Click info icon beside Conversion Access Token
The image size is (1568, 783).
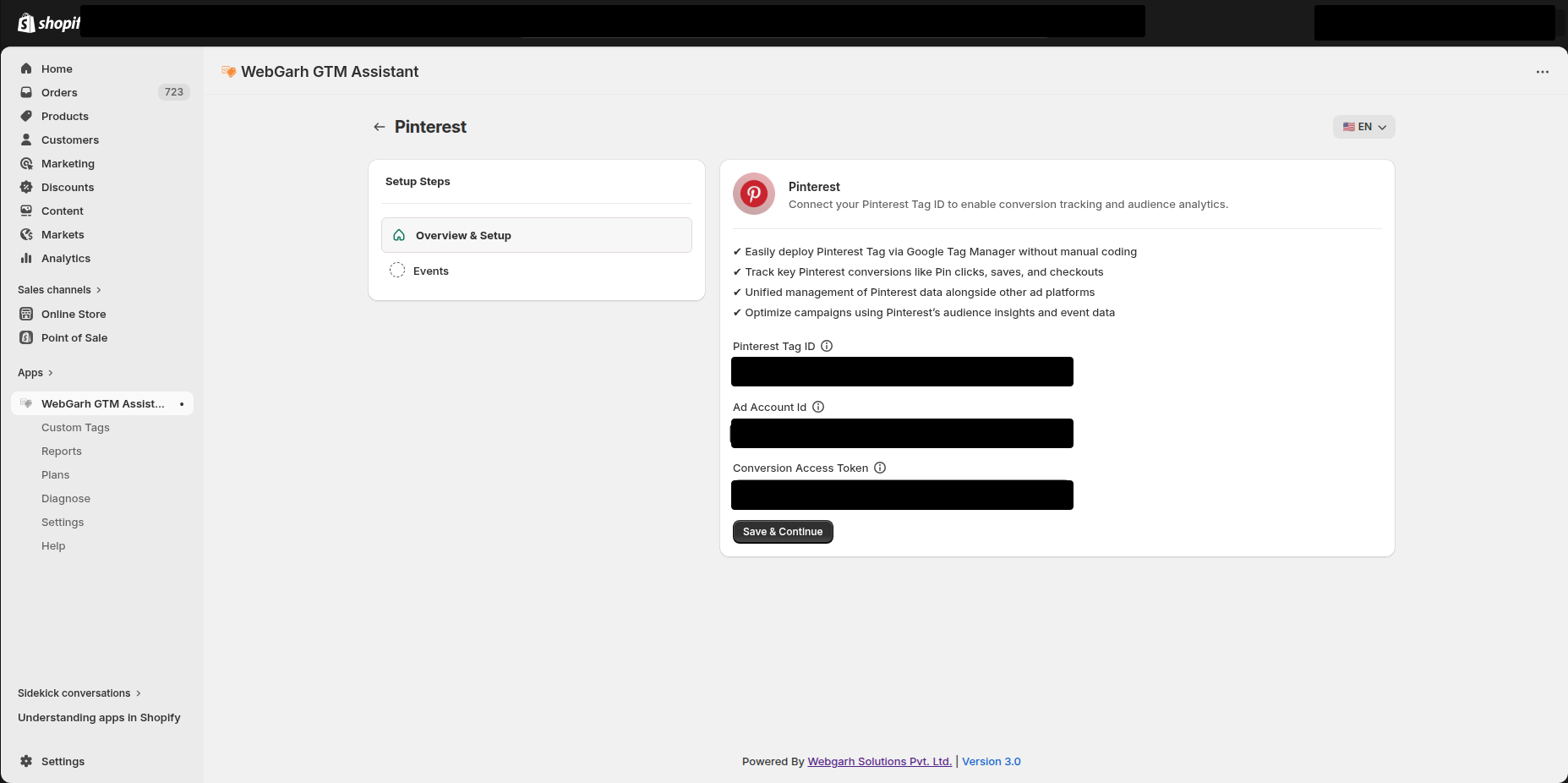tap(880, 468)
